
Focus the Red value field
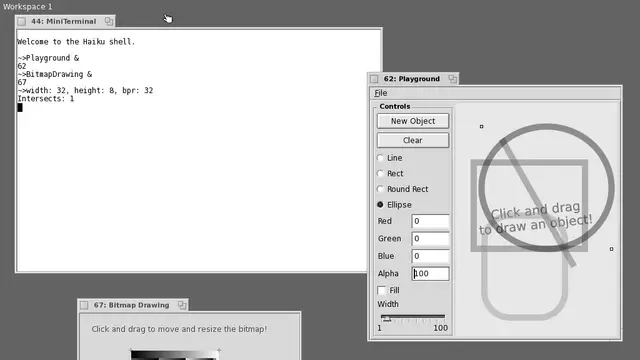430,221
